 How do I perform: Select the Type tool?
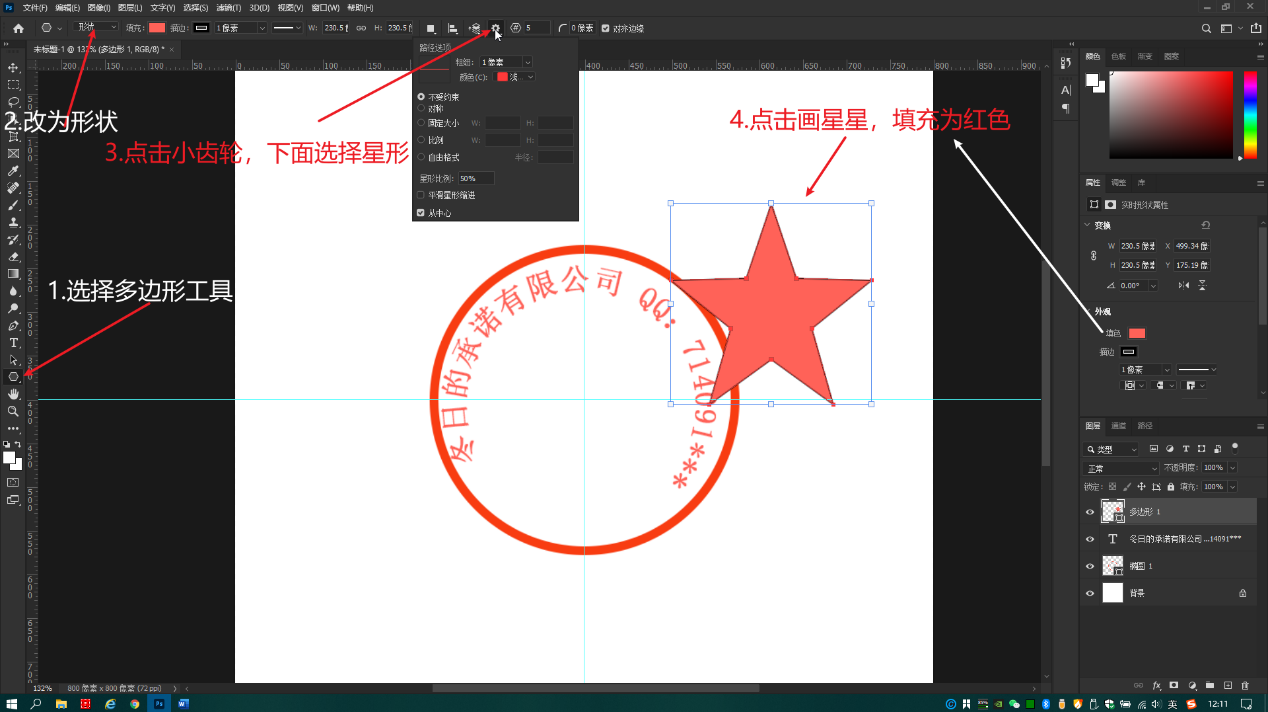[13, 342]
